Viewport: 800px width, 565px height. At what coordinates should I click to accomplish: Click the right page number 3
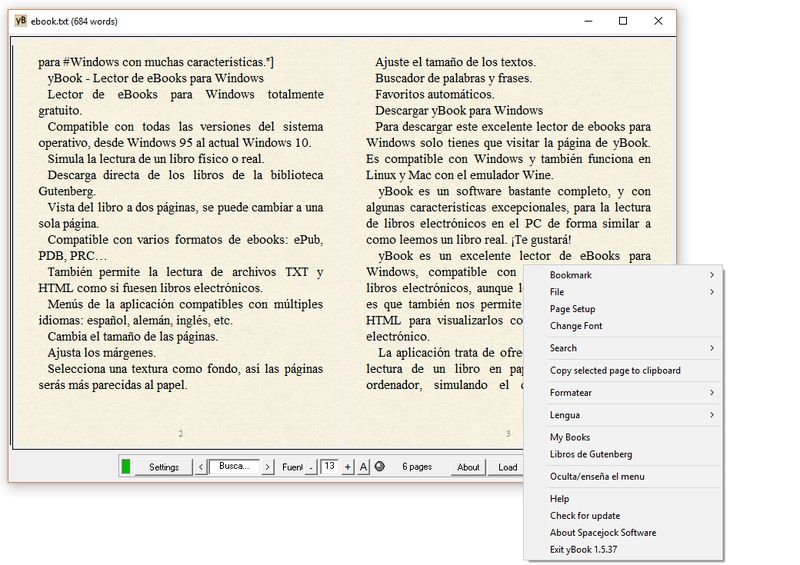click(x=508, y=433)
